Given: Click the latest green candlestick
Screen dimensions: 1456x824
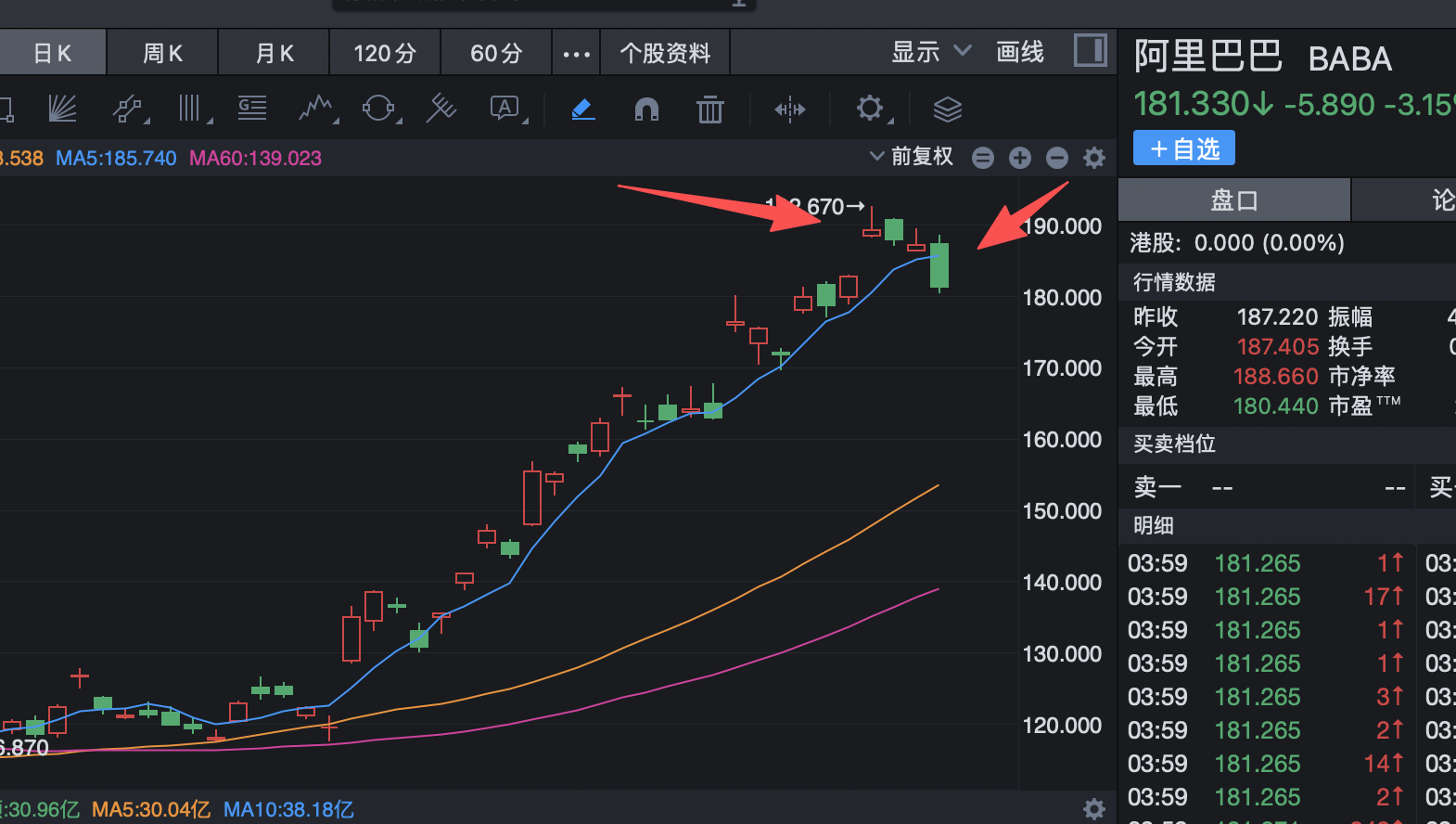Looking at the screenshot, I should pyautogui.click(x=939, y=264).
